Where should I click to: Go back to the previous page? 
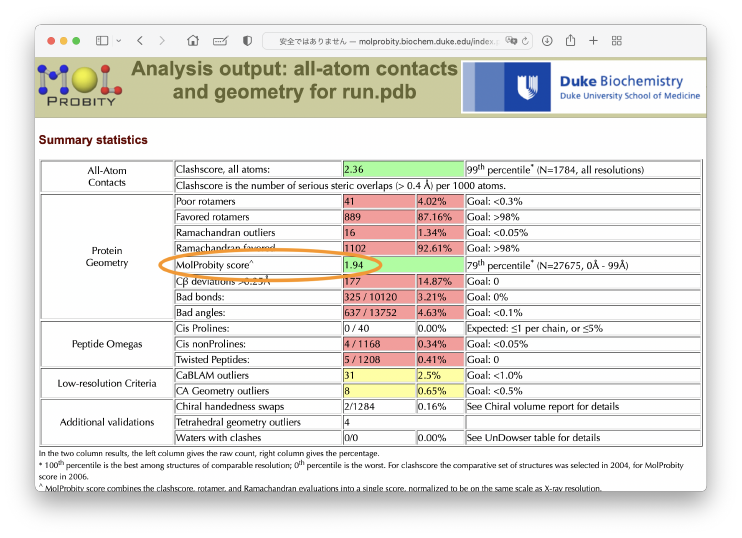(x=140, y=41)
